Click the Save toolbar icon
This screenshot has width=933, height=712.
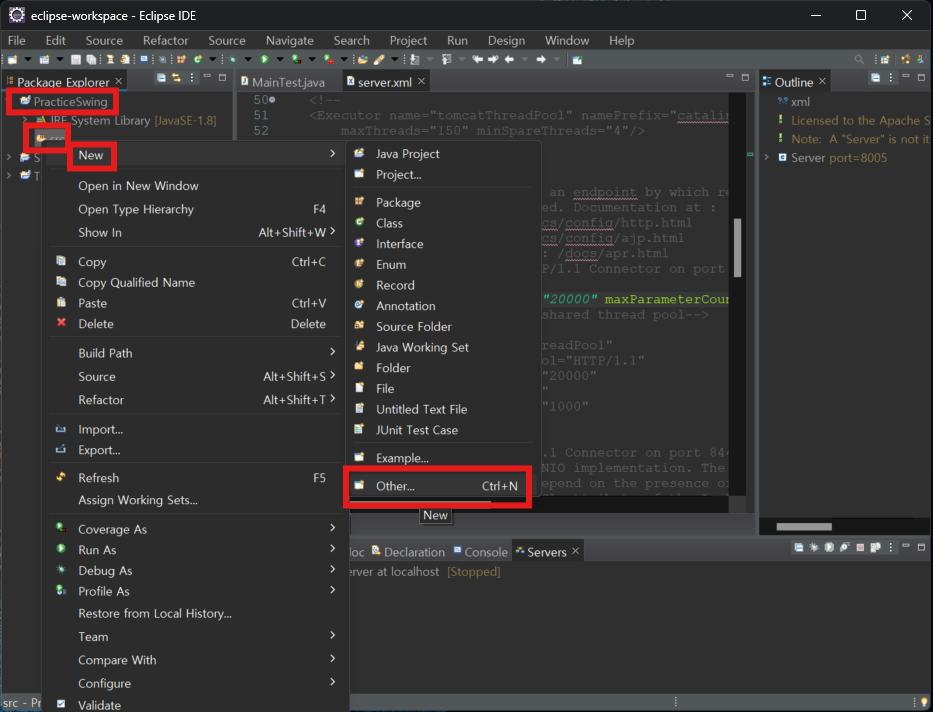pos(76,59)
